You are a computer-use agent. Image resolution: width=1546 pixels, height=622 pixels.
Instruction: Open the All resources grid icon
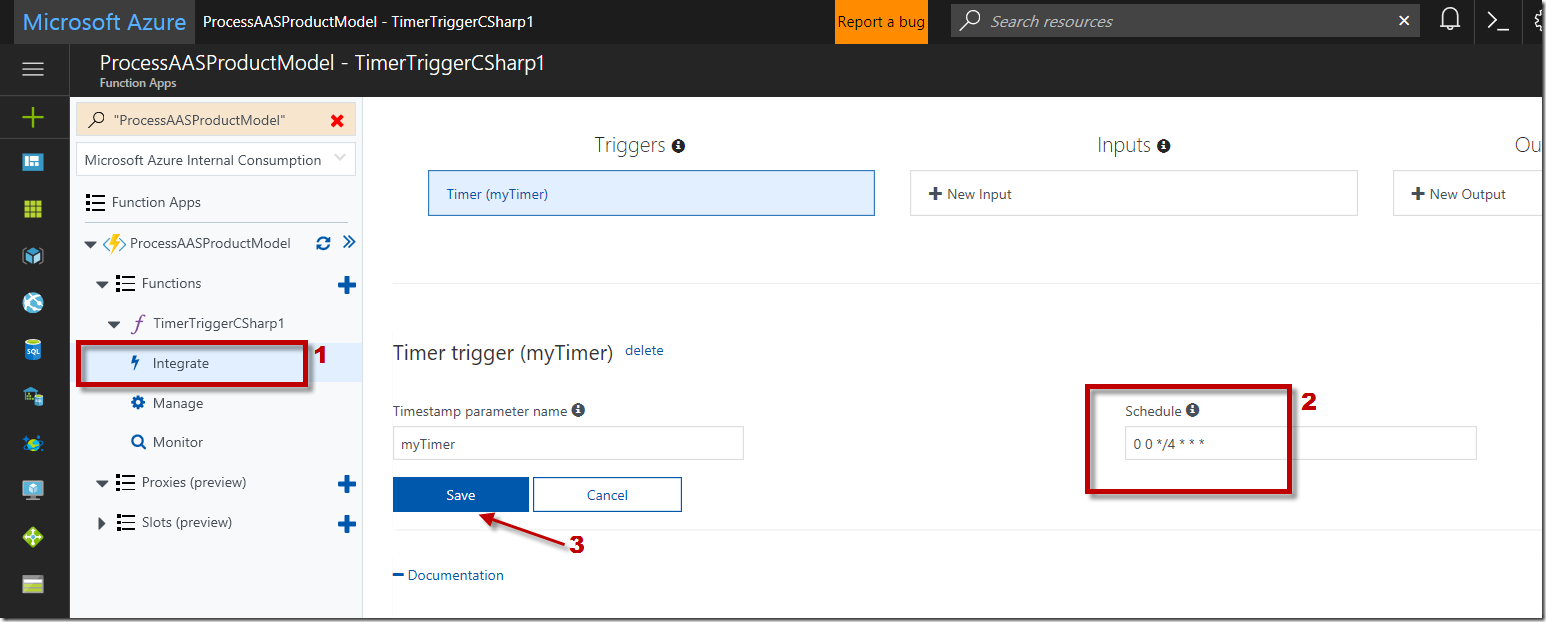pyautogui.click(x=33, y=209)
